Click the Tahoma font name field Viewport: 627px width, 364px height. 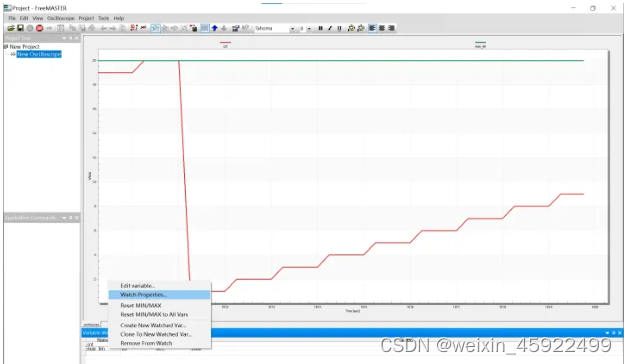click(271, 28)
